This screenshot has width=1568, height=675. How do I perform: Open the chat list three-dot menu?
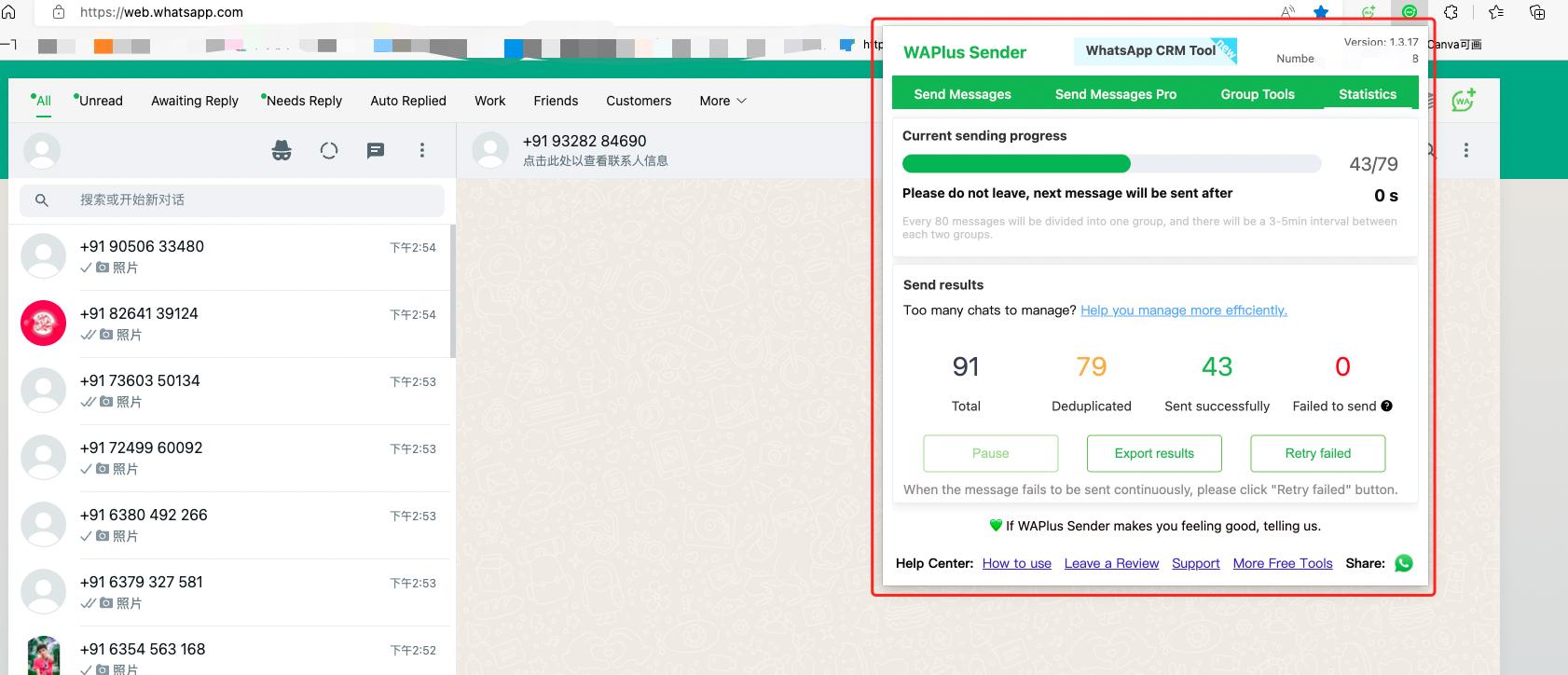point(422,150)
